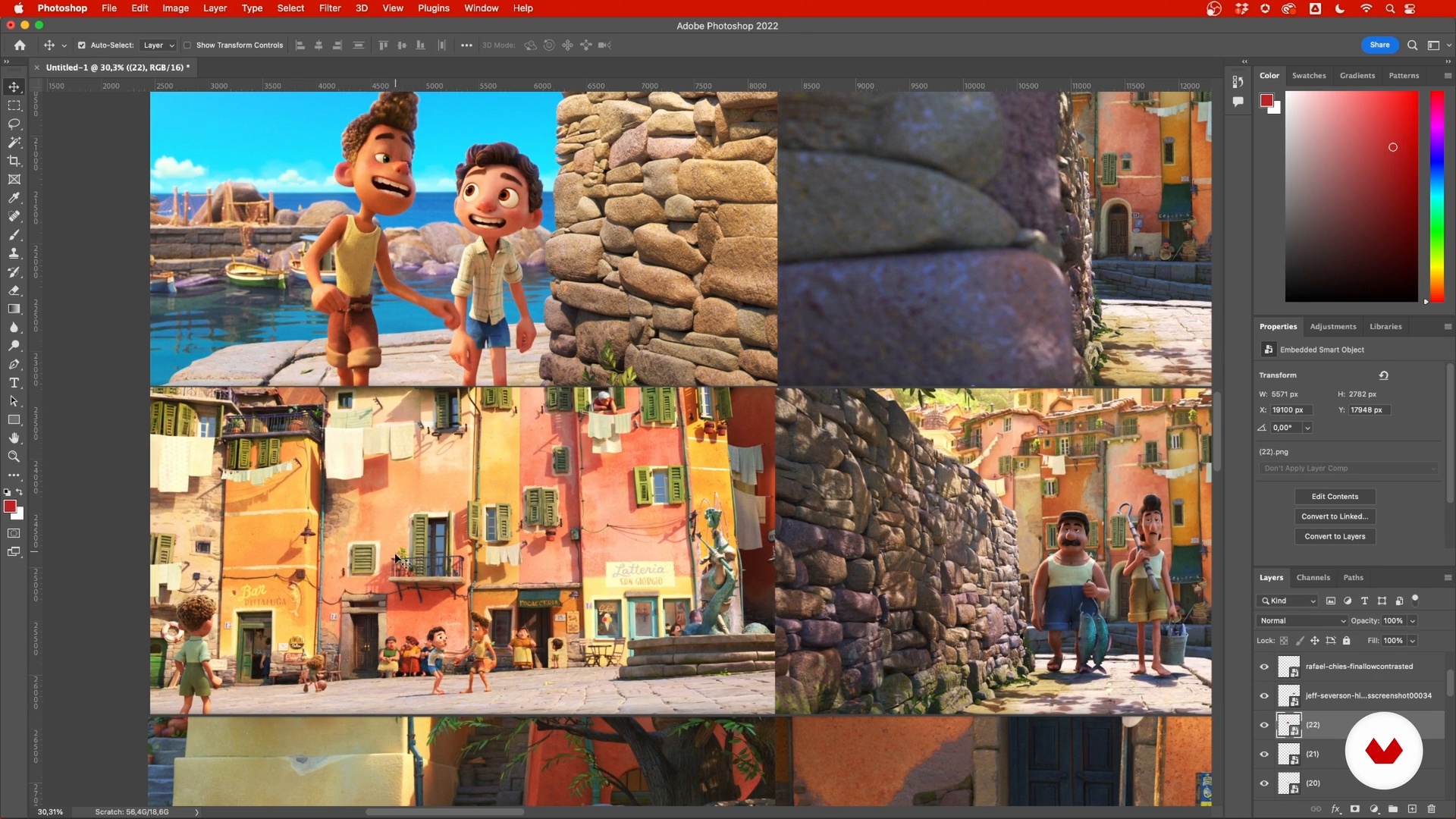Open the Image menu

tap(175, 8)
